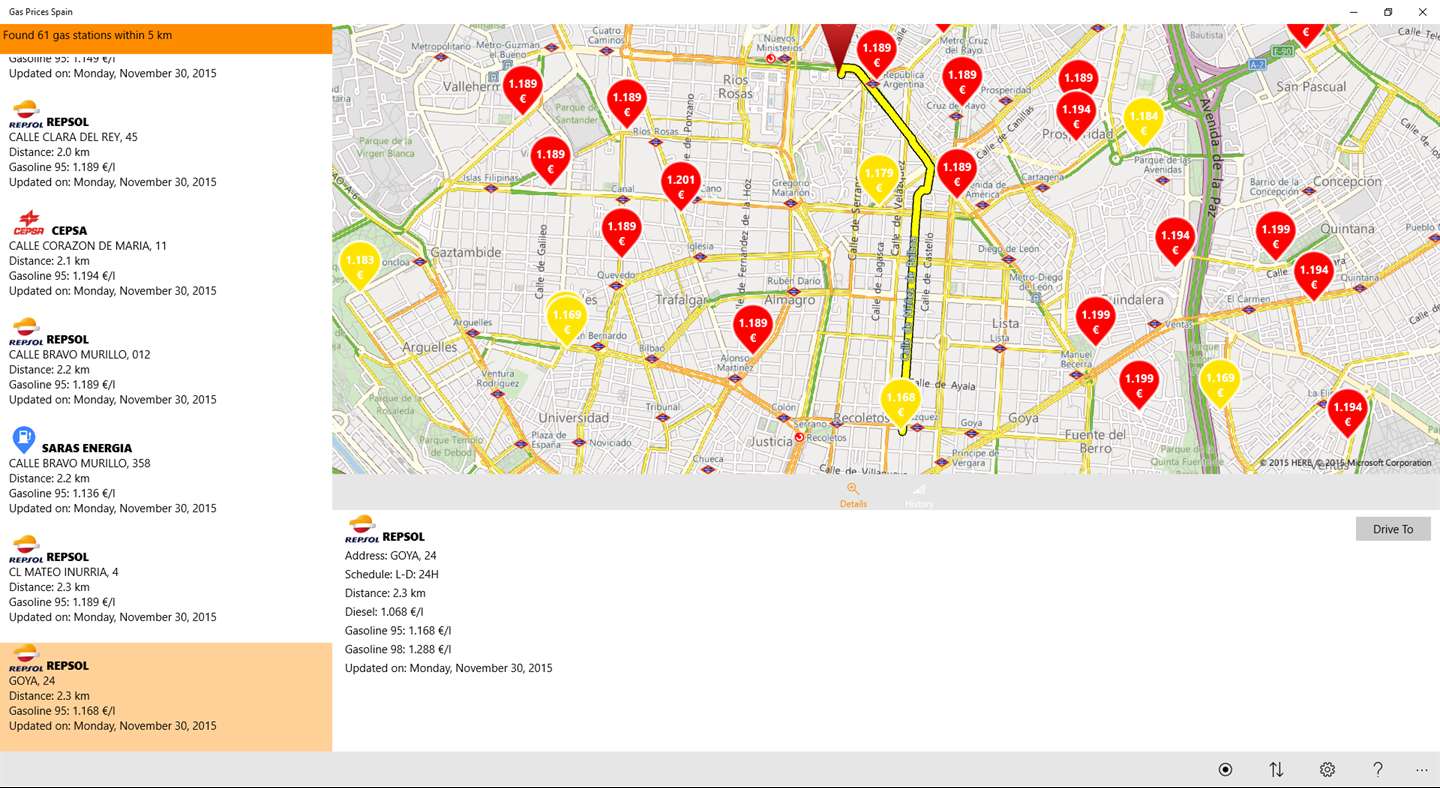
Task: Expand the three-dots more menu
Action: tap(1422, 771)
